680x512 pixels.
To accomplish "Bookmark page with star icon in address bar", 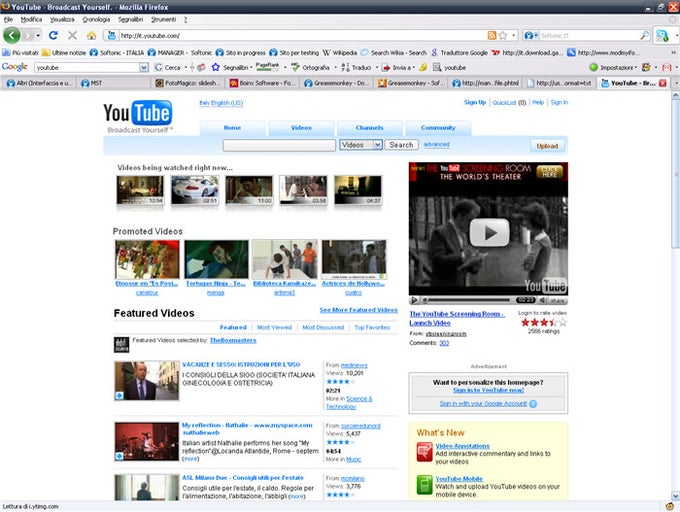I will click(x=503, y=36).
